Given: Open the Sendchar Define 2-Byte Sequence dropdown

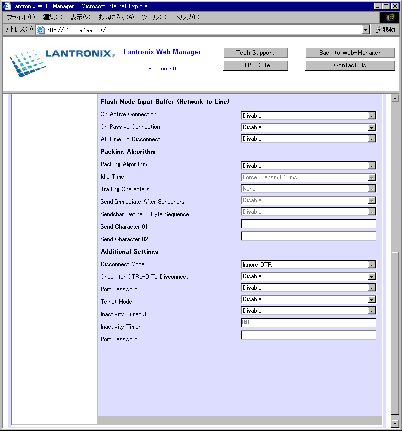Looking at the screenshot, I should click(x=308, y=211).
